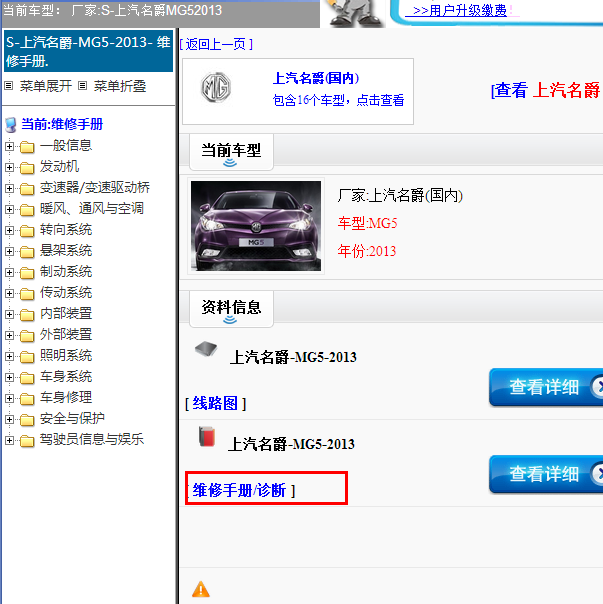The image size is (603, 604).
Task: Click the folder icon beside 内部装置
Action: coord(27,315)
